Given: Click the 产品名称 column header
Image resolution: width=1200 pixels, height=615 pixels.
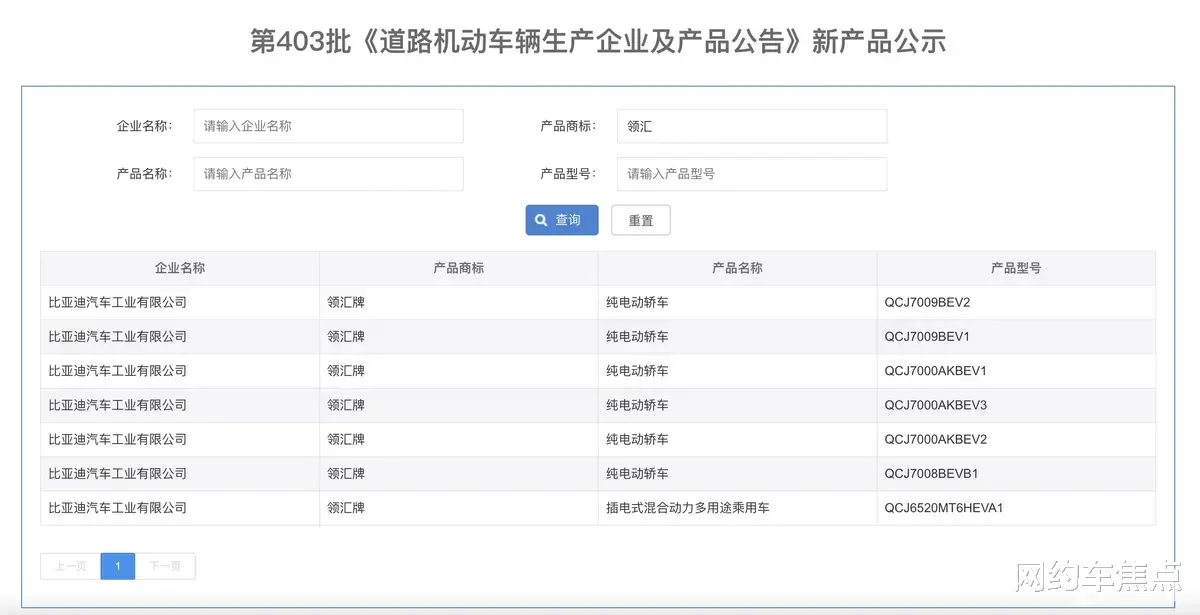Looking at the screenshot, I should point(738,268).
